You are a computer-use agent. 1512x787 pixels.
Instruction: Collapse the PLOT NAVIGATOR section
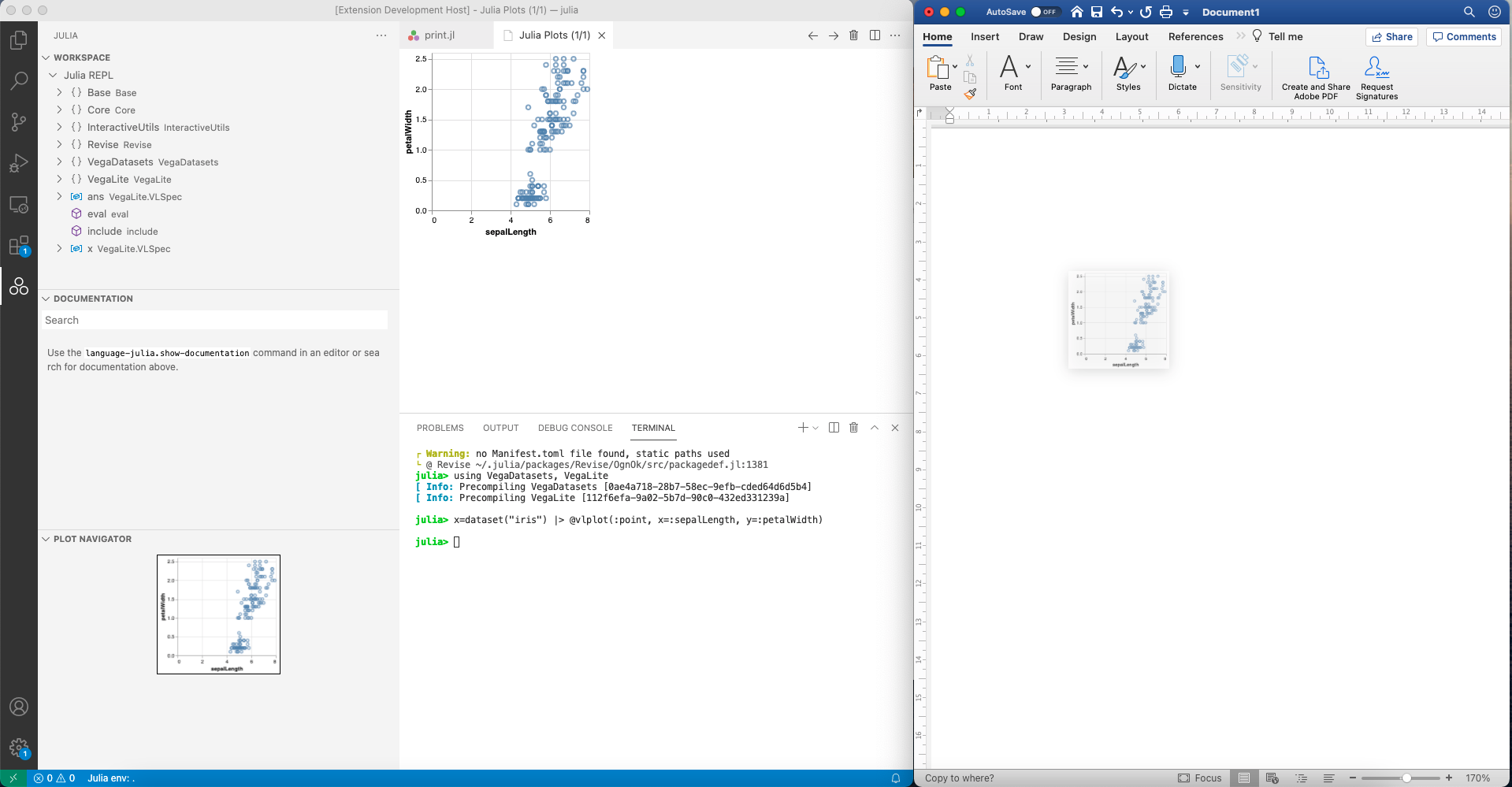coord(46,539)
